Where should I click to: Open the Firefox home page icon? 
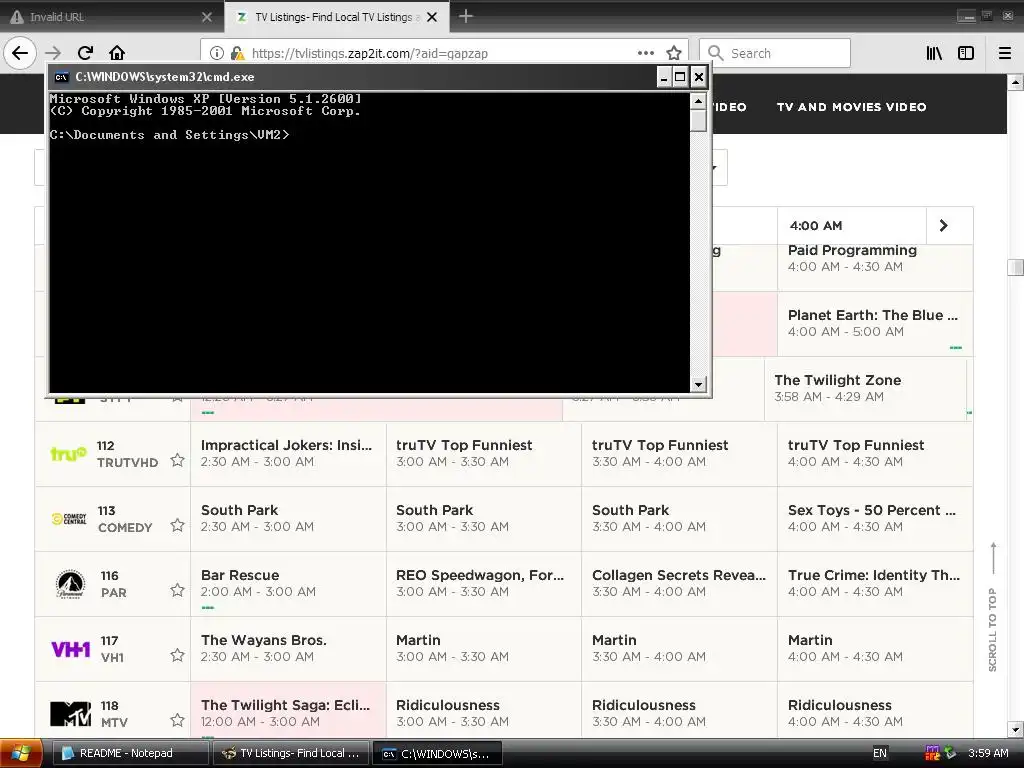[x=117, y=53]
